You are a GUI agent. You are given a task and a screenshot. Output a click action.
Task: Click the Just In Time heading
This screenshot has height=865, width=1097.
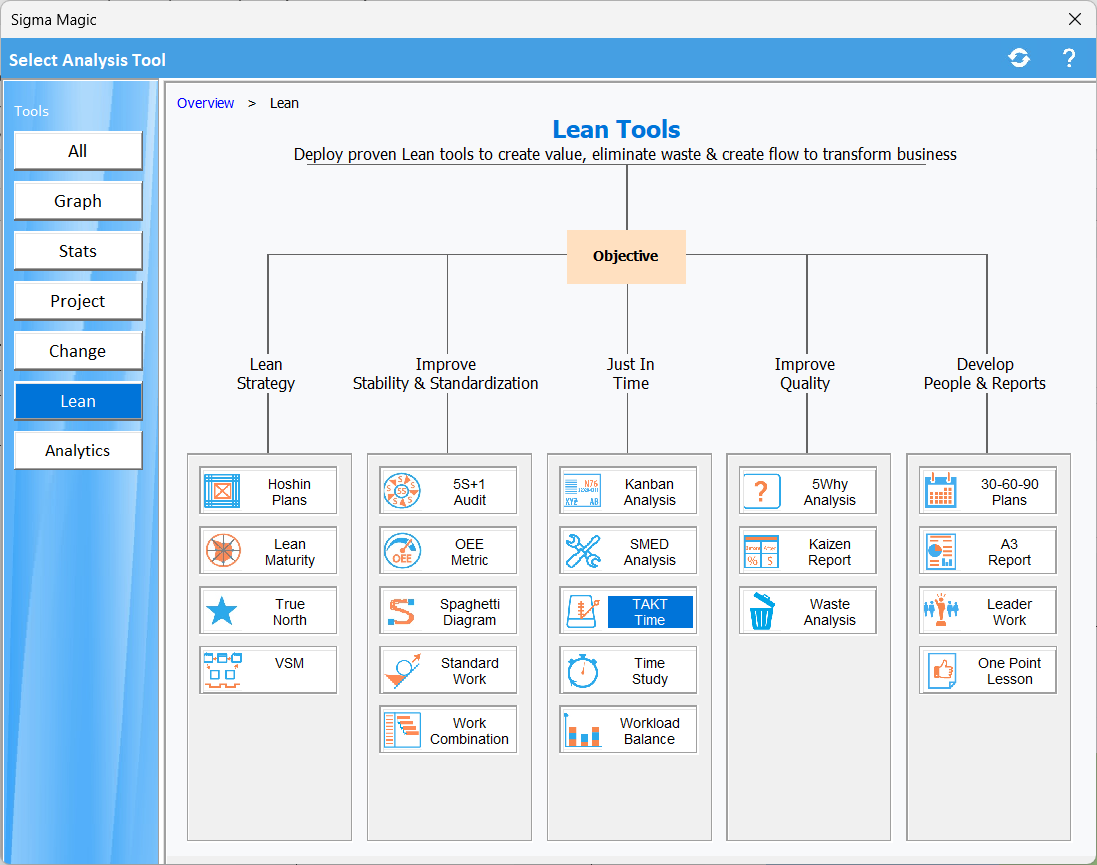click(630, 374)
